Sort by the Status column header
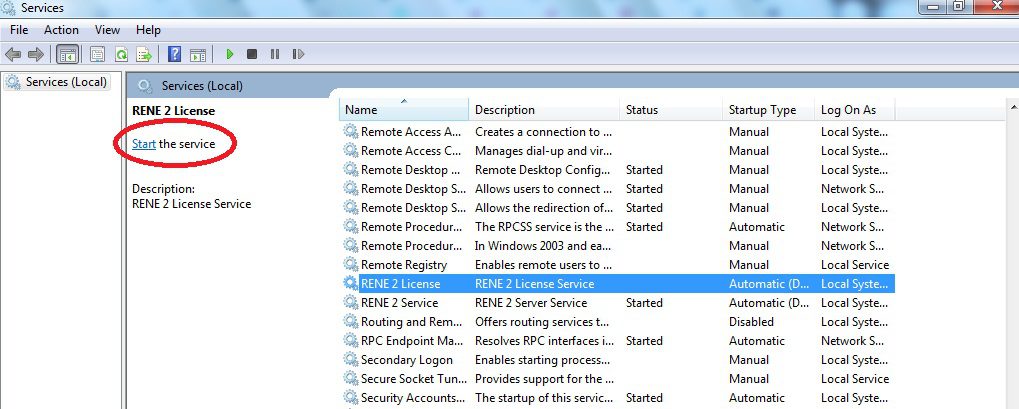Image resolution: width=1019 pixels, height=409 pixels. click(x=671, y=110)
